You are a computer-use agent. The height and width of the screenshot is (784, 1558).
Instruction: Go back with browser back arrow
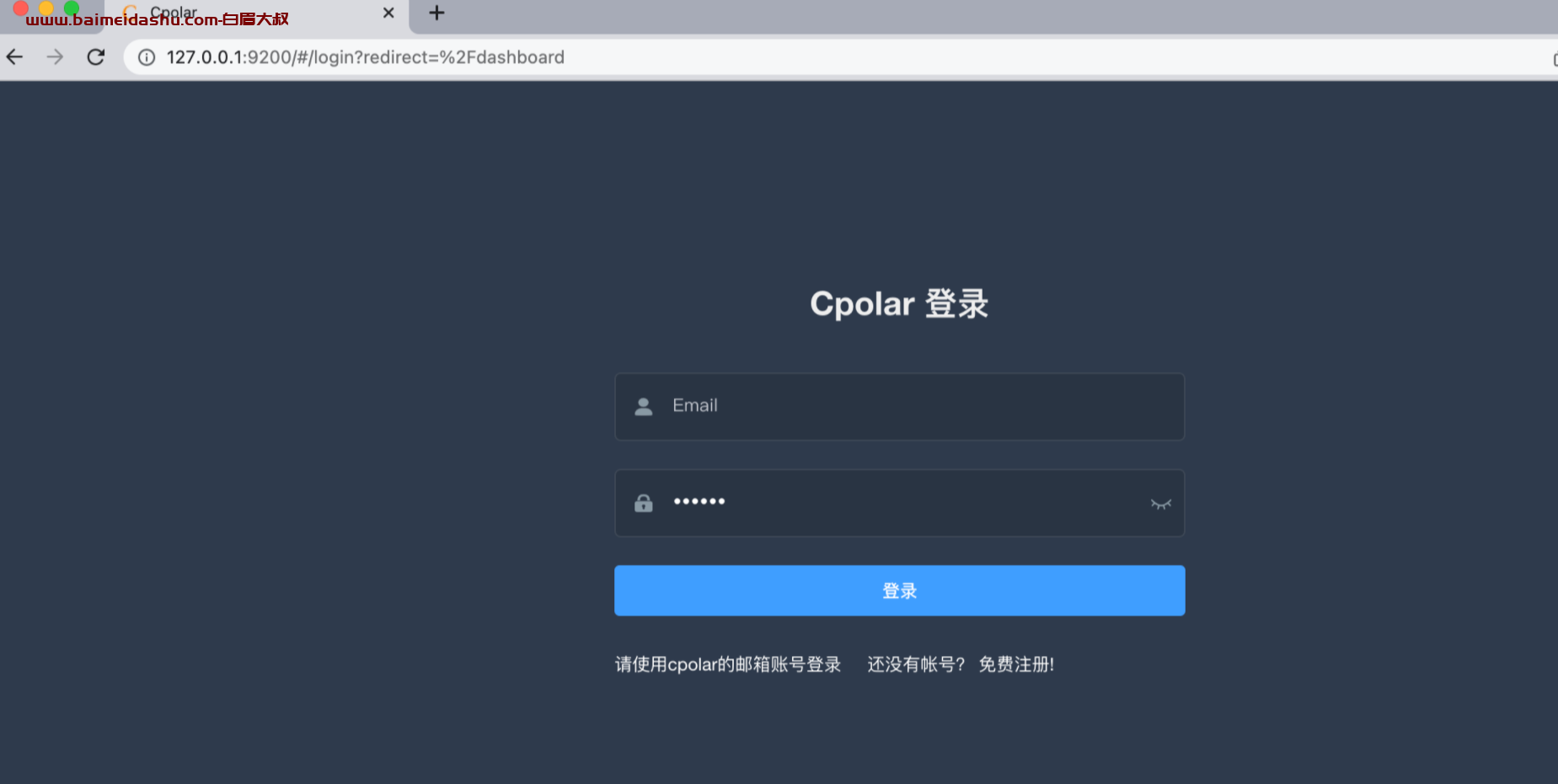15,56
